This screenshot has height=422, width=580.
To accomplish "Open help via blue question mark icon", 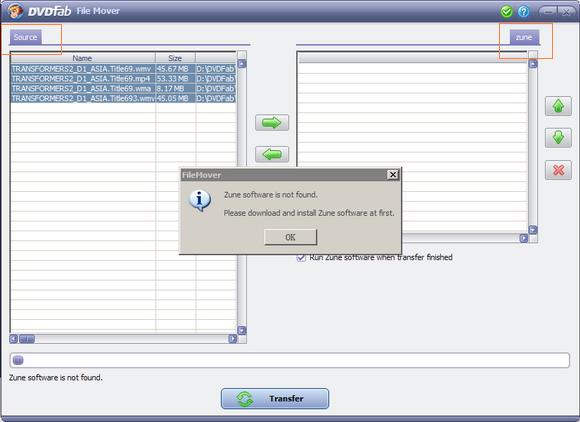I will pyautogui.click(x=523, y=11).
